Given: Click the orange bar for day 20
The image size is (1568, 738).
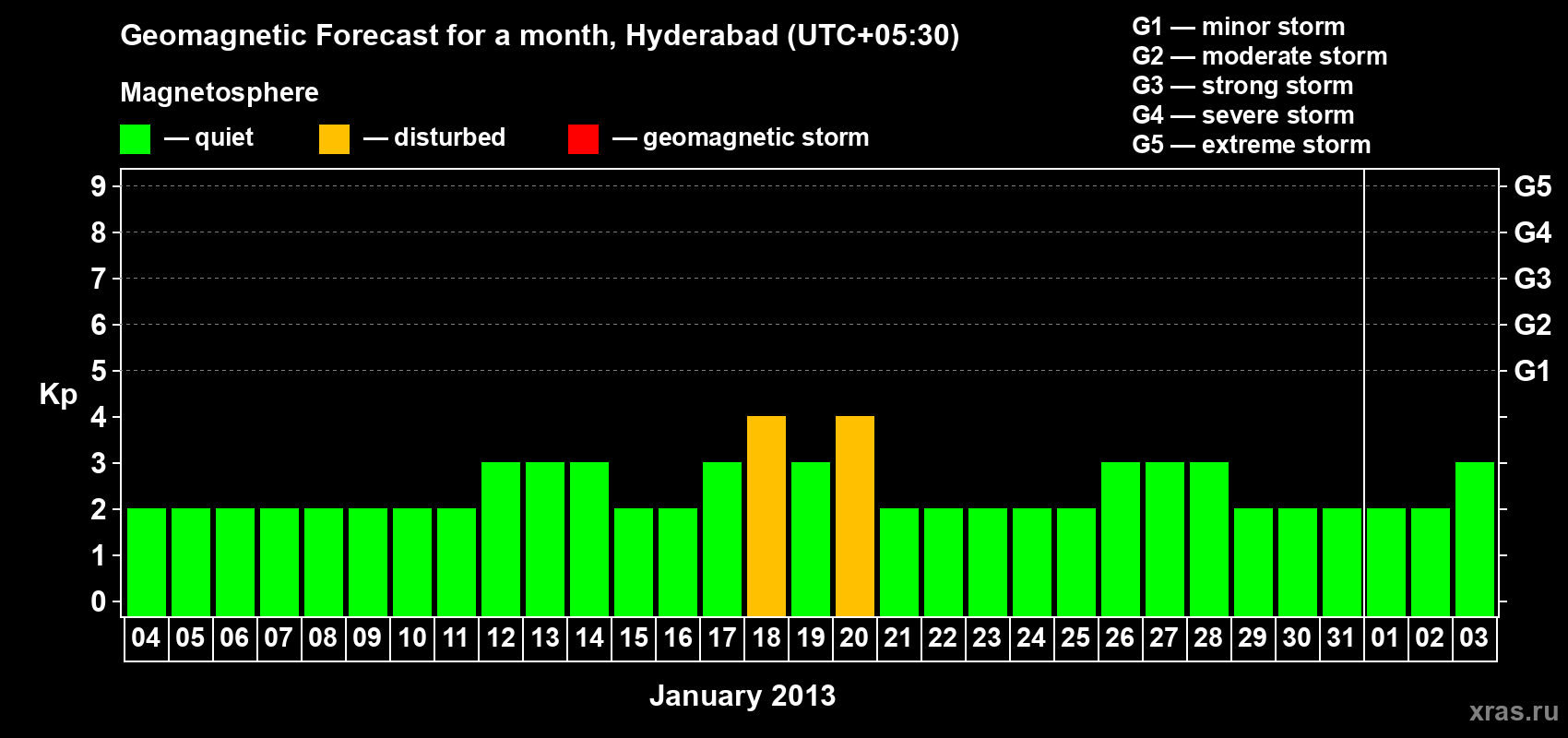Looking at the screenshot, I should point(855,516).
